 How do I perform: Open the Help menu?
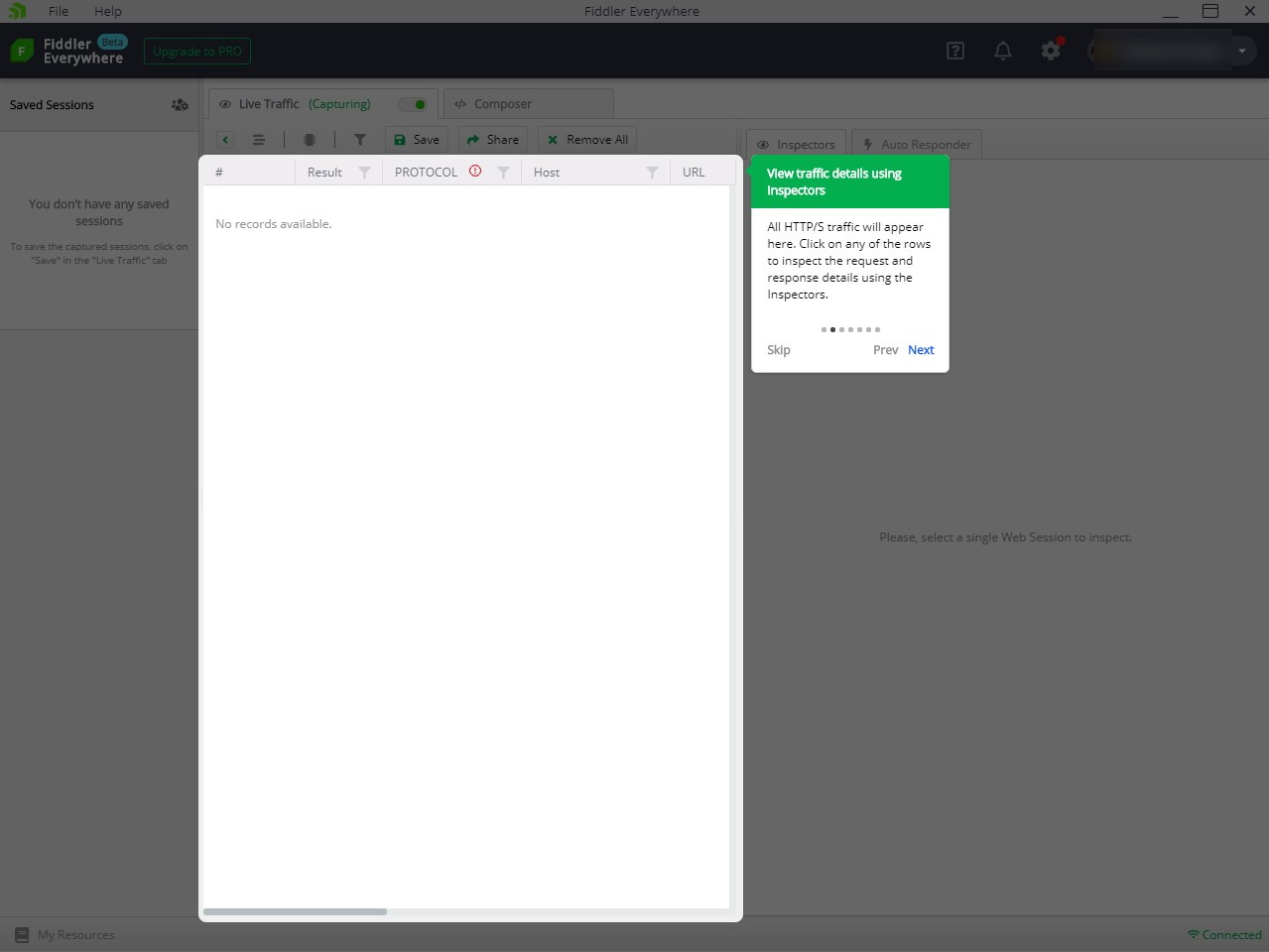[x=108, y=11]
